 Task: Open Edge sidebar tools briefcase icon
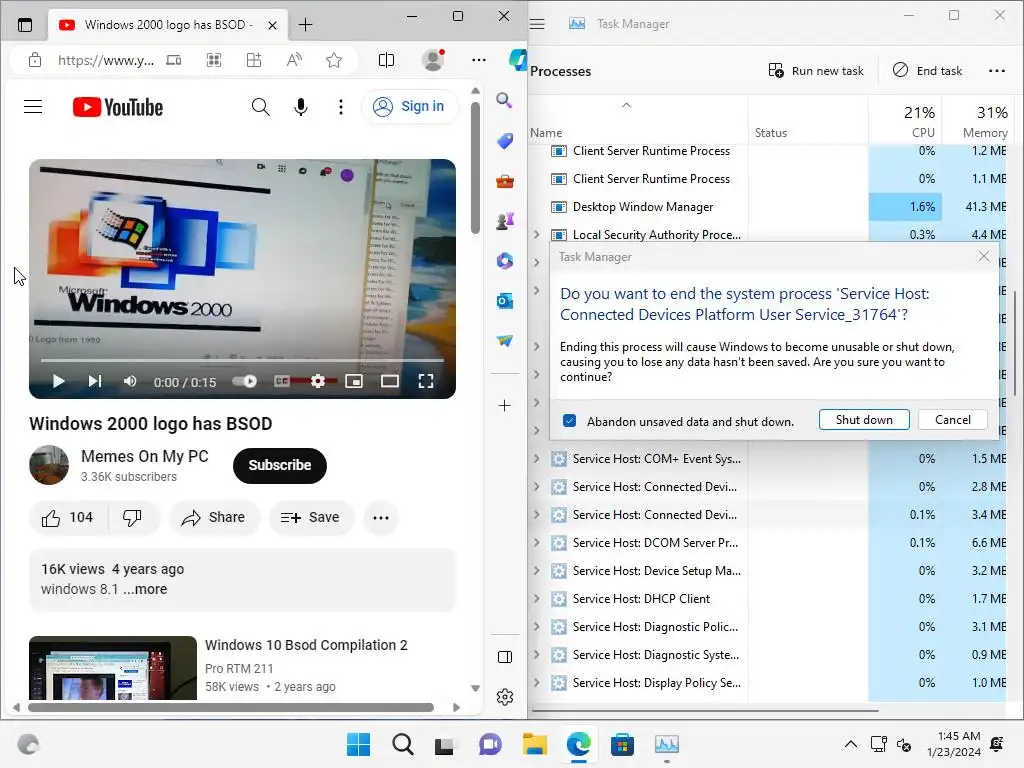[x=505, y=181]
